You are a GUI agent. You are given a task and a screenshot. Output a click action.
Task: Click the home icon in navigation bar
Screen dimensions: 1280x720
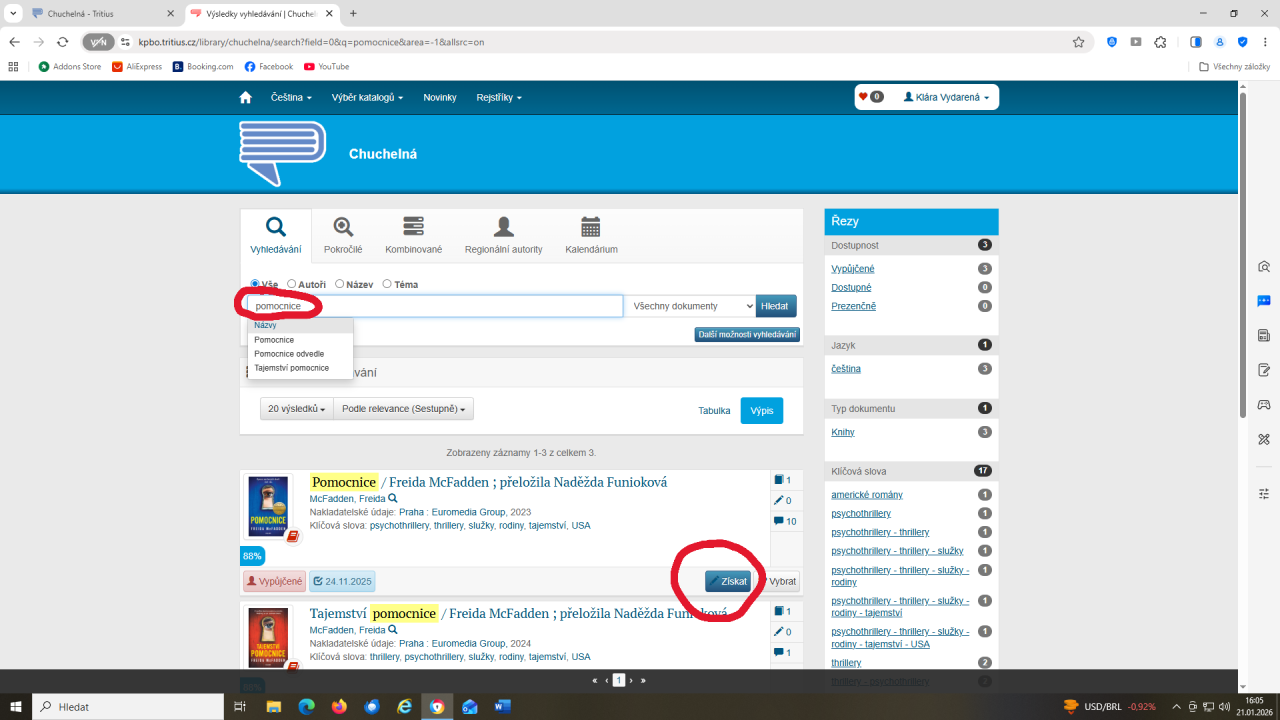click(x=246, y=97)
